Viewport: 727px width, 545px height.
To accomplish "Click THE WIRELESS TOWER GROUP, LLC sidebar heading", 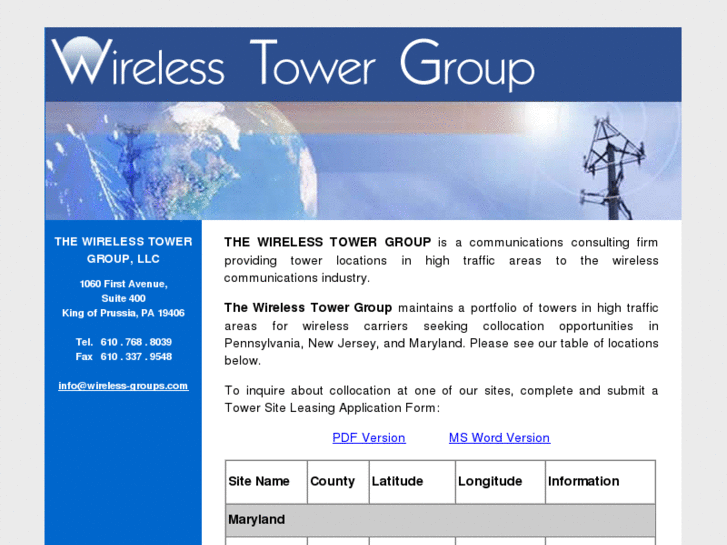I will 123,250.
